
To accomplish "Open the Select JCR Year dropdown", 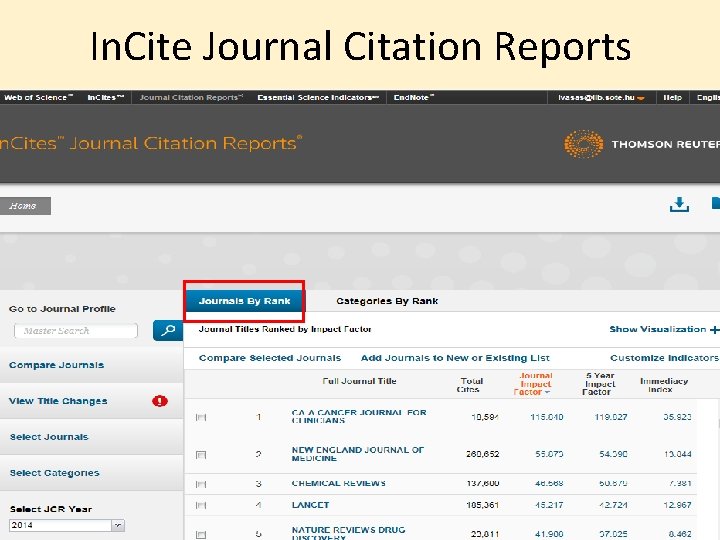I will pyautogui.click(x=67, y=525).
